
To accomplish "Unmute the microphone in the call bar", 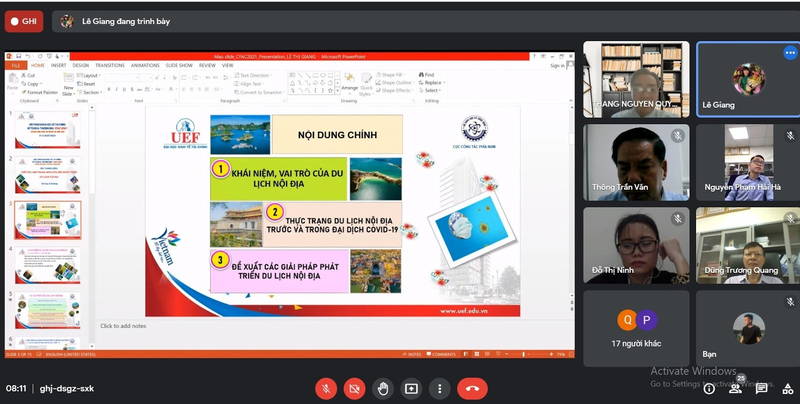I will (325, 388).
